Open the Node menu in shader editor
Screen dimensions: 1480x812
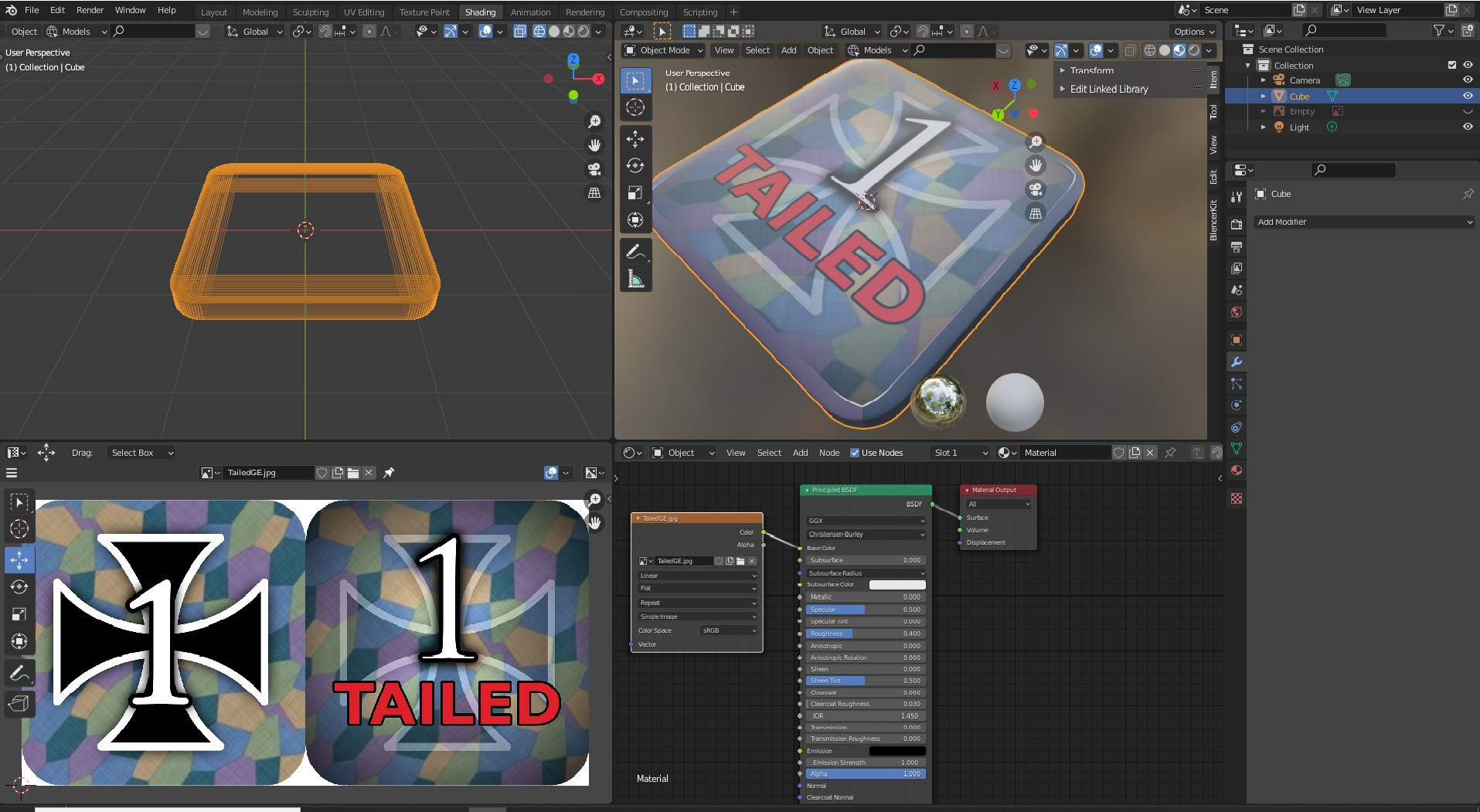tap(829, 453)
